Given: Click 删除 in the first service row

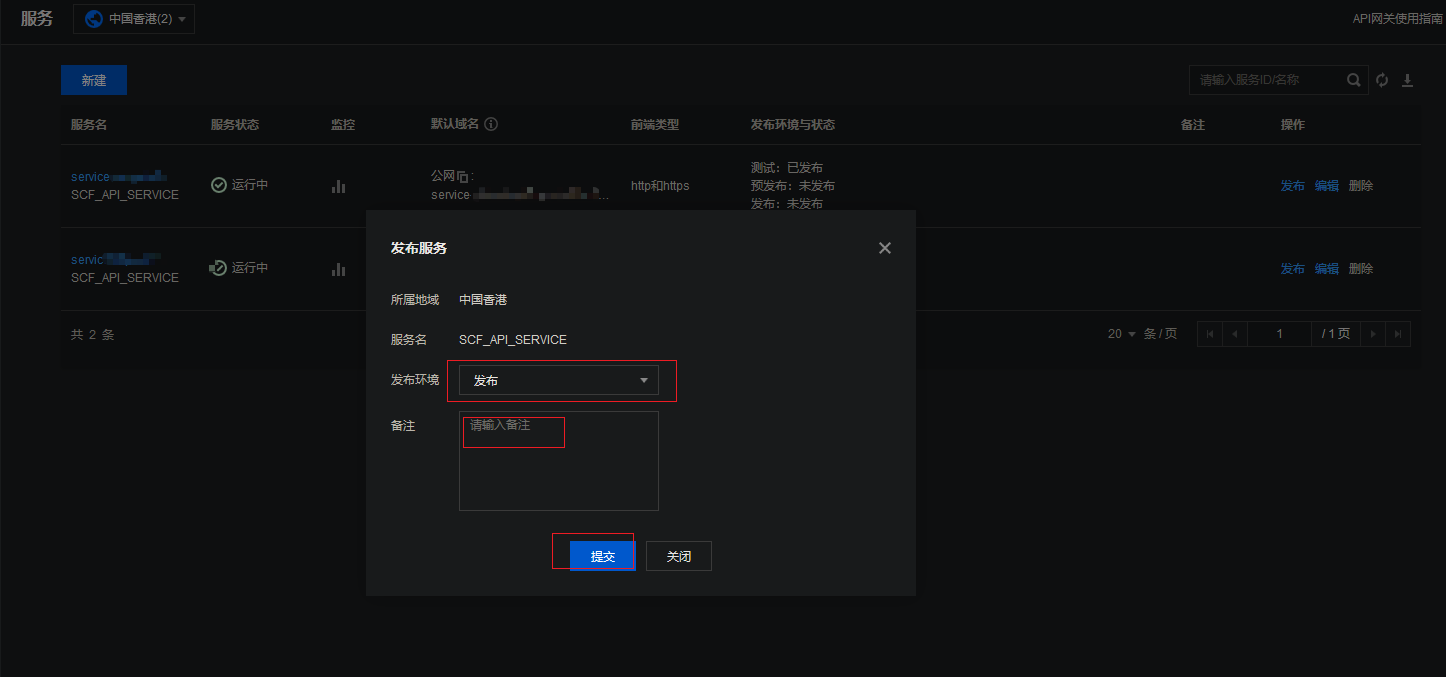Looking at the screenshot, I should click(x=1361, y=186).
